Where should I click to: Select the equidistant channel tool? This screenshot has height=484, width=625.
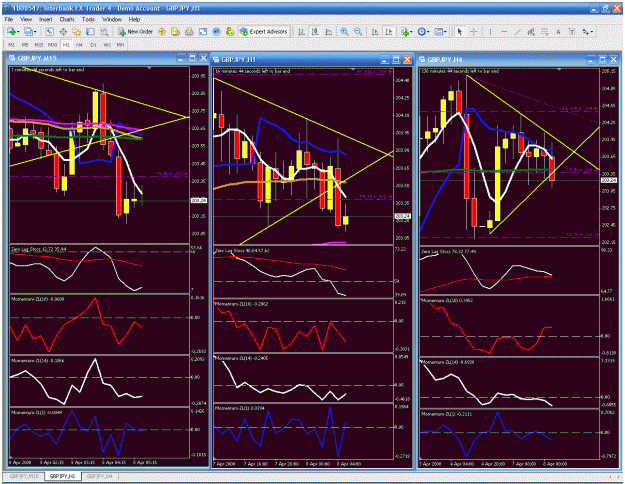pyautogui.click(x=531, y=31)
